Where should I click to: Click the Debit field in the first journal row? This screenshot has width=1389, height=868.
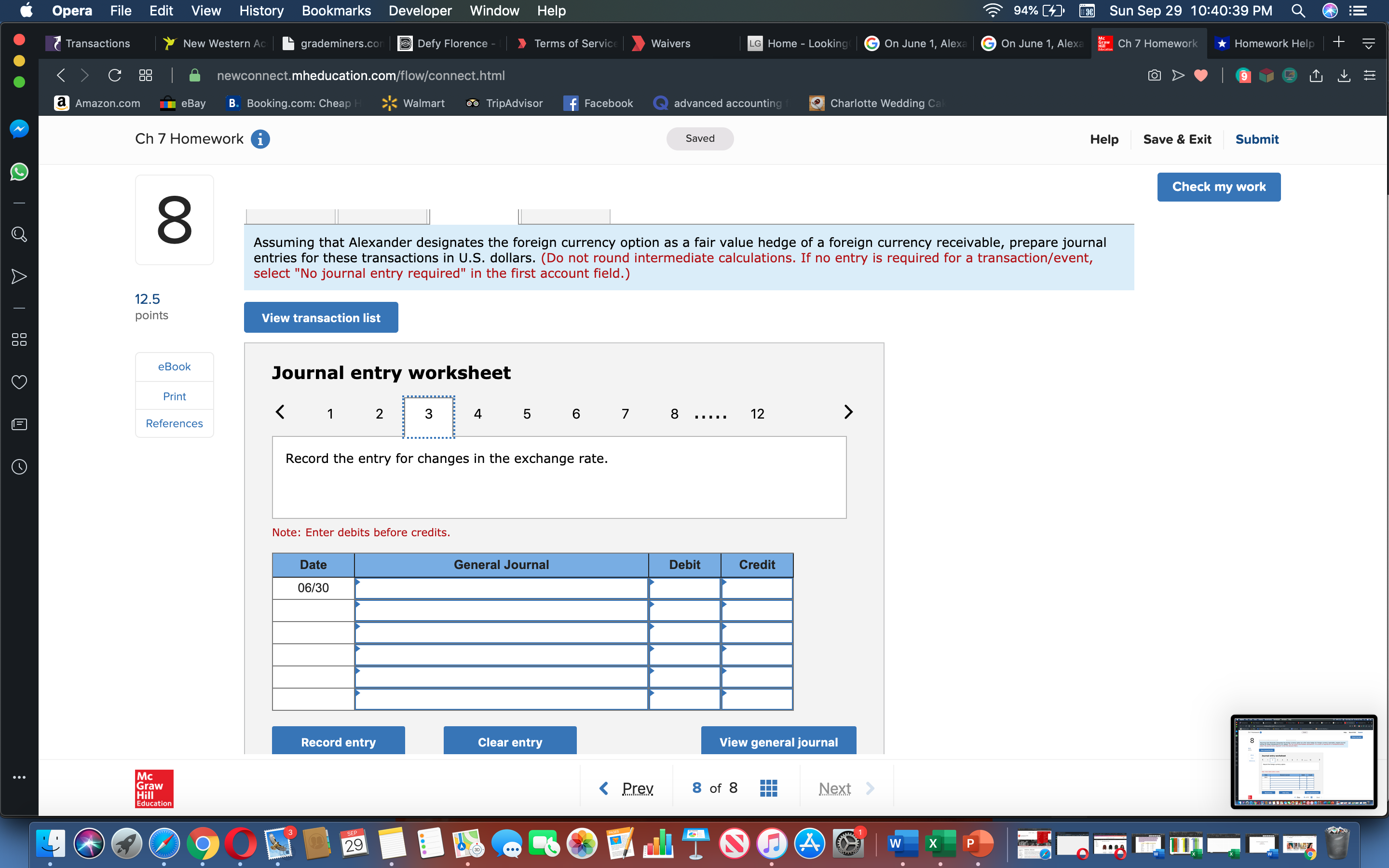684,588
